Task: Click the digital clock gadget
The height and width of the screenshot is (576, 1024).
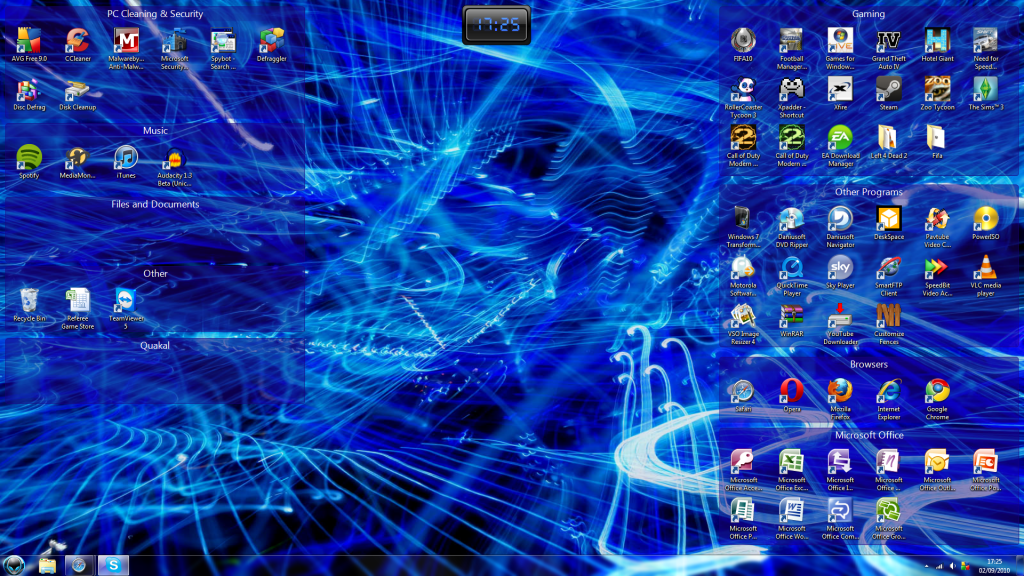Action: point(497,24)
